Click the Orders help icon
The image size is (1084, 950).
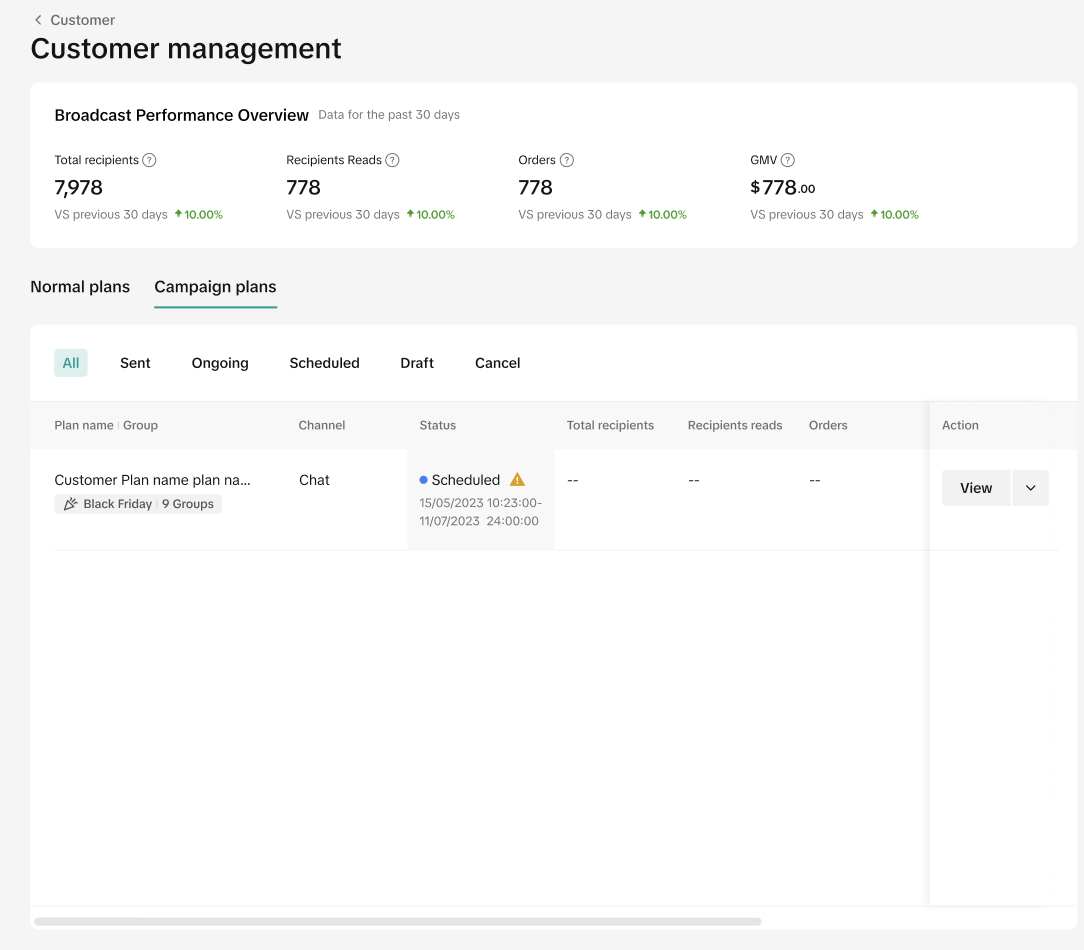[567, 160]
